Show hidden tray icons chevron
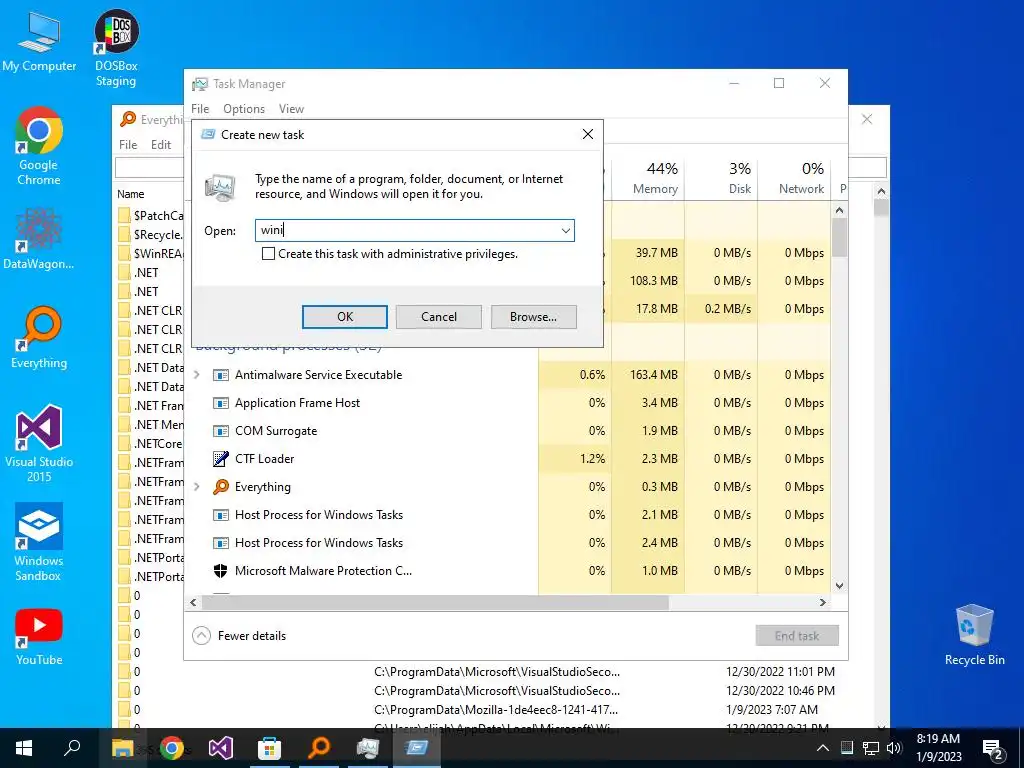 823,748
